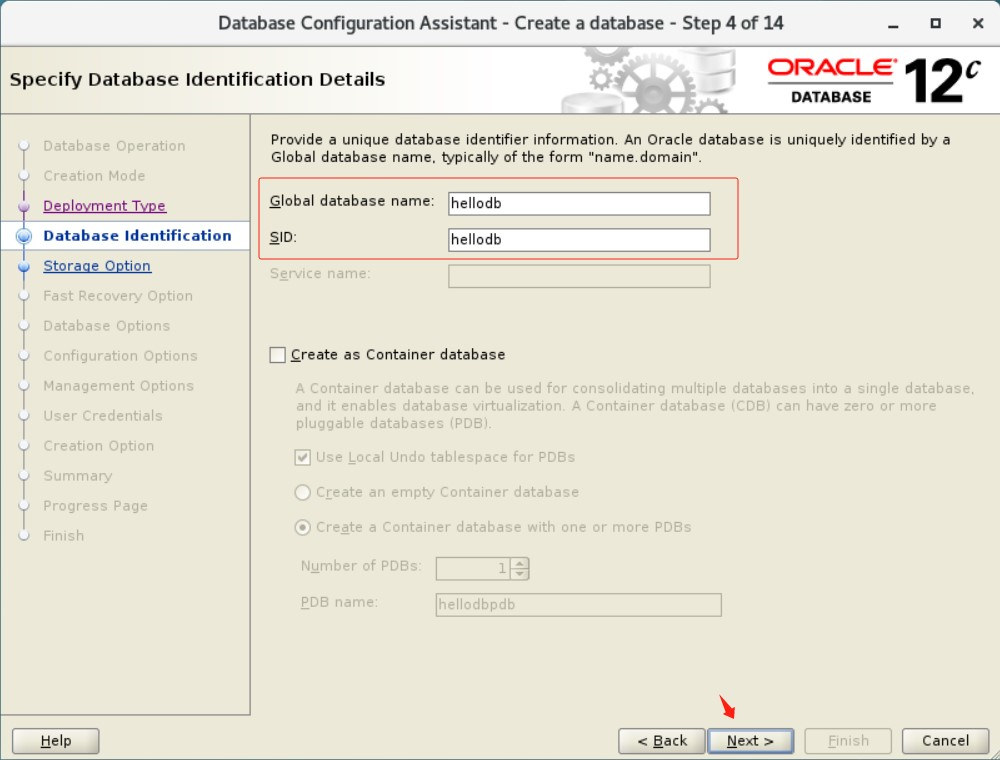This screenshot has width=1000, height=760.
Task: Click the Fast Recovery Option step
Action: (x=118, y=295)
